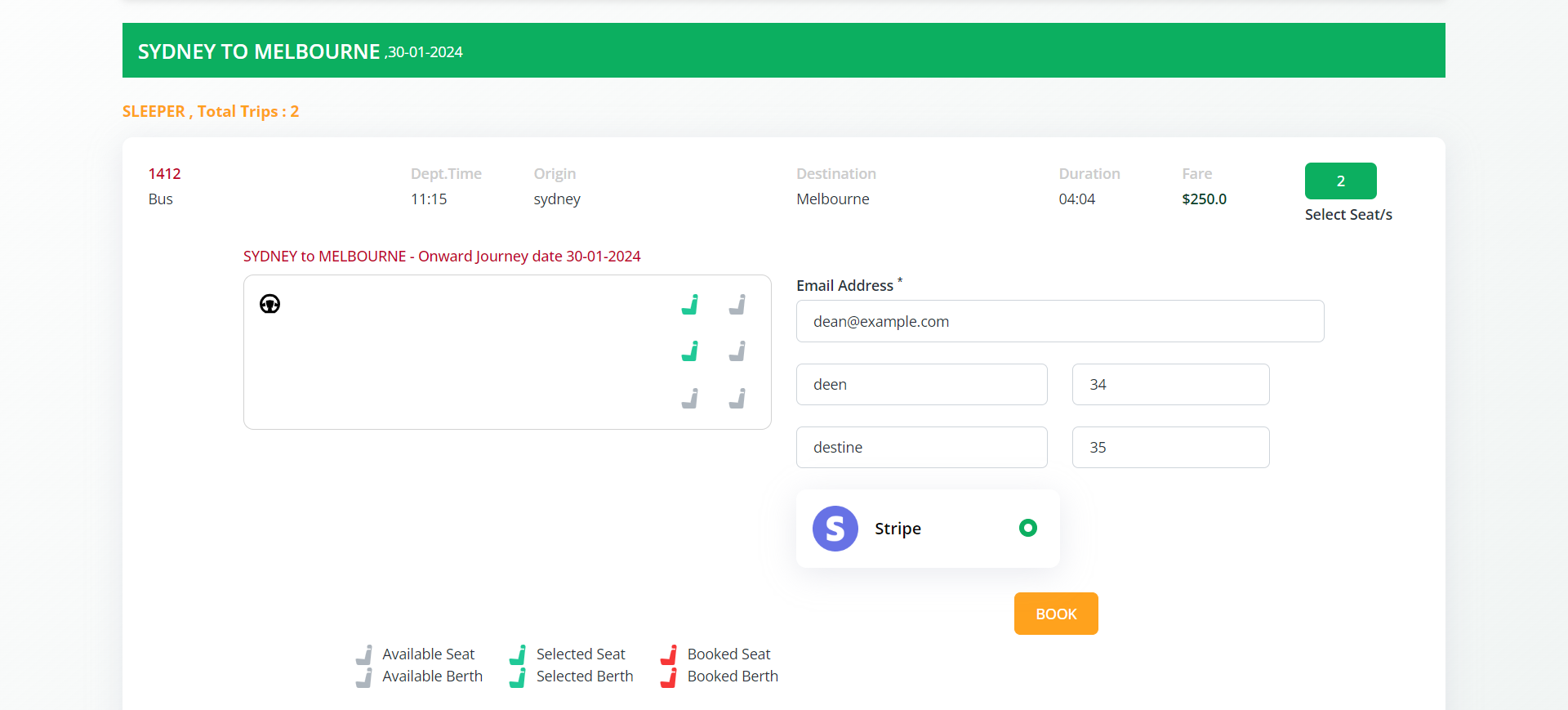Click the age field showing 34
The width and height of the screenshot is (1568, 710).
[x=1169, y=384]
